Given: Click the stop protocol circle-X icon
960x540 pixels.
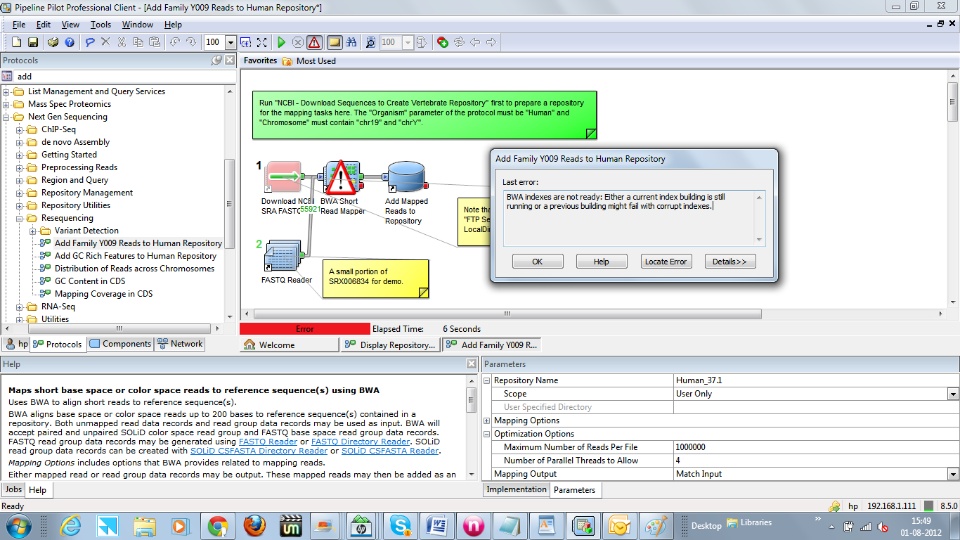Looking at the screenshot, I should 298,42.
